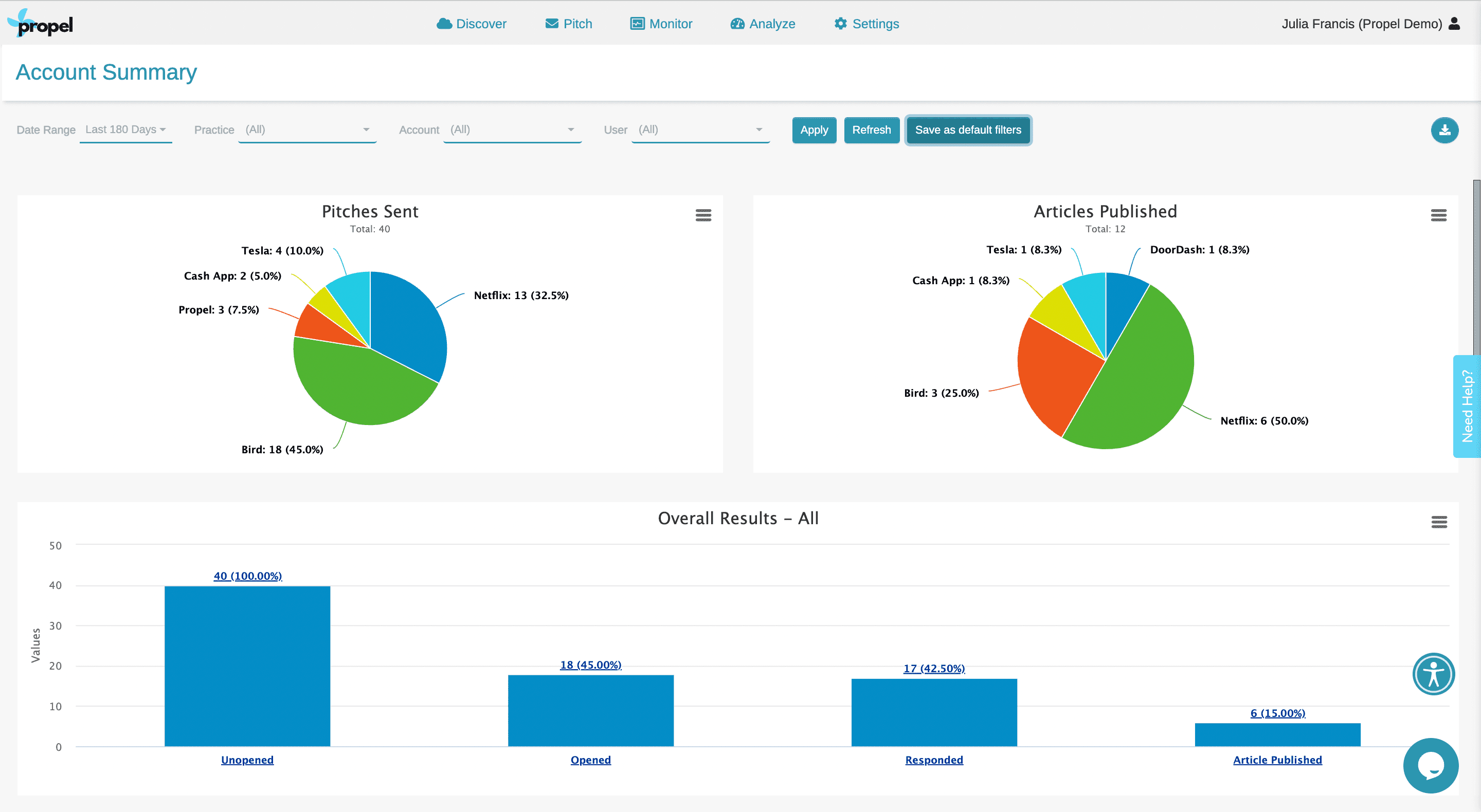Image resolution: width=1481 pixels, height=812 pixels.
Task: Open Pitches Sent chart hamburger menu
Action: click(702, 215)
